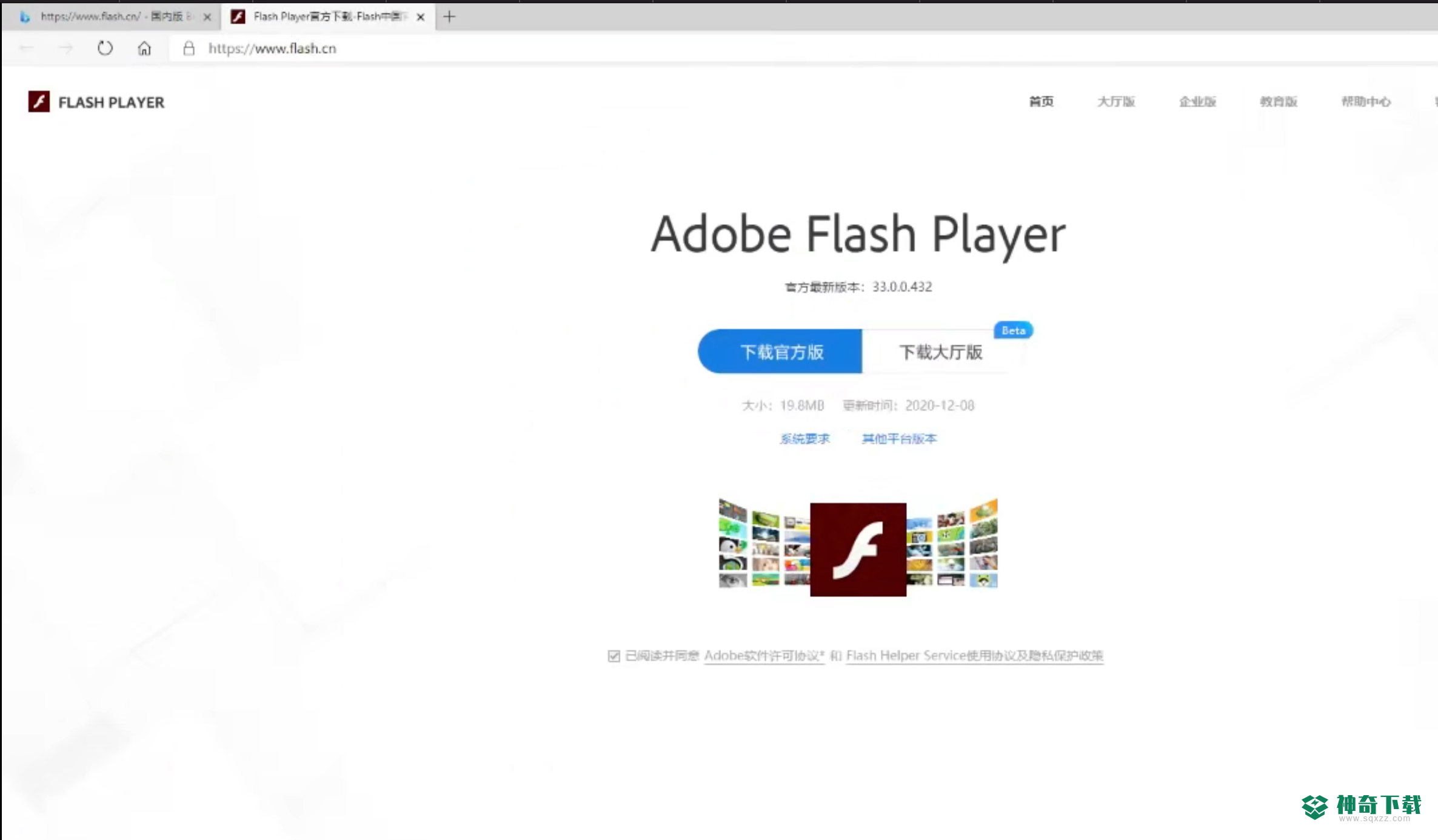Screen dimensions: 1438x840
Task: Open Flash Helper Service使用协议 link
Action: [975, 656]
